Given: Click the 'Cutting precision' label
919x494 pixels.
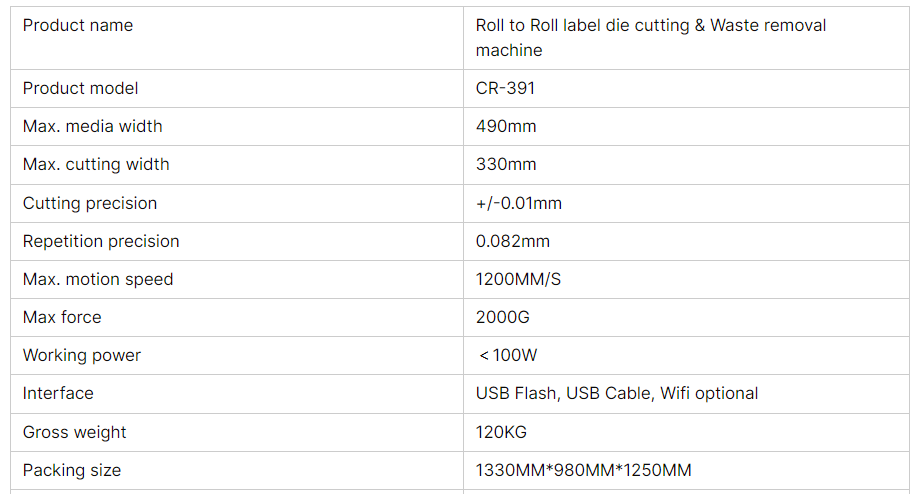Looking at the screenshot, I should pos(90,203).
